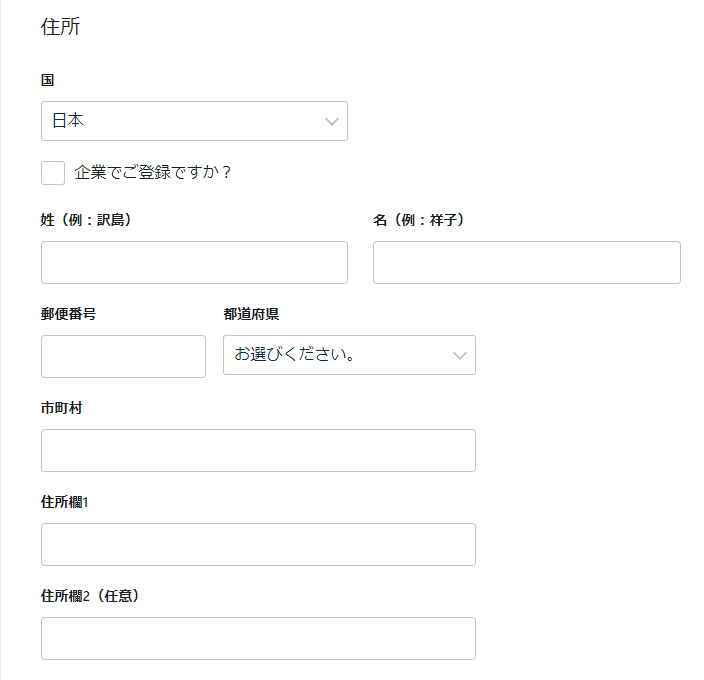Click into the 市町村 text field
704x680 pixels.
coord(258,450)
